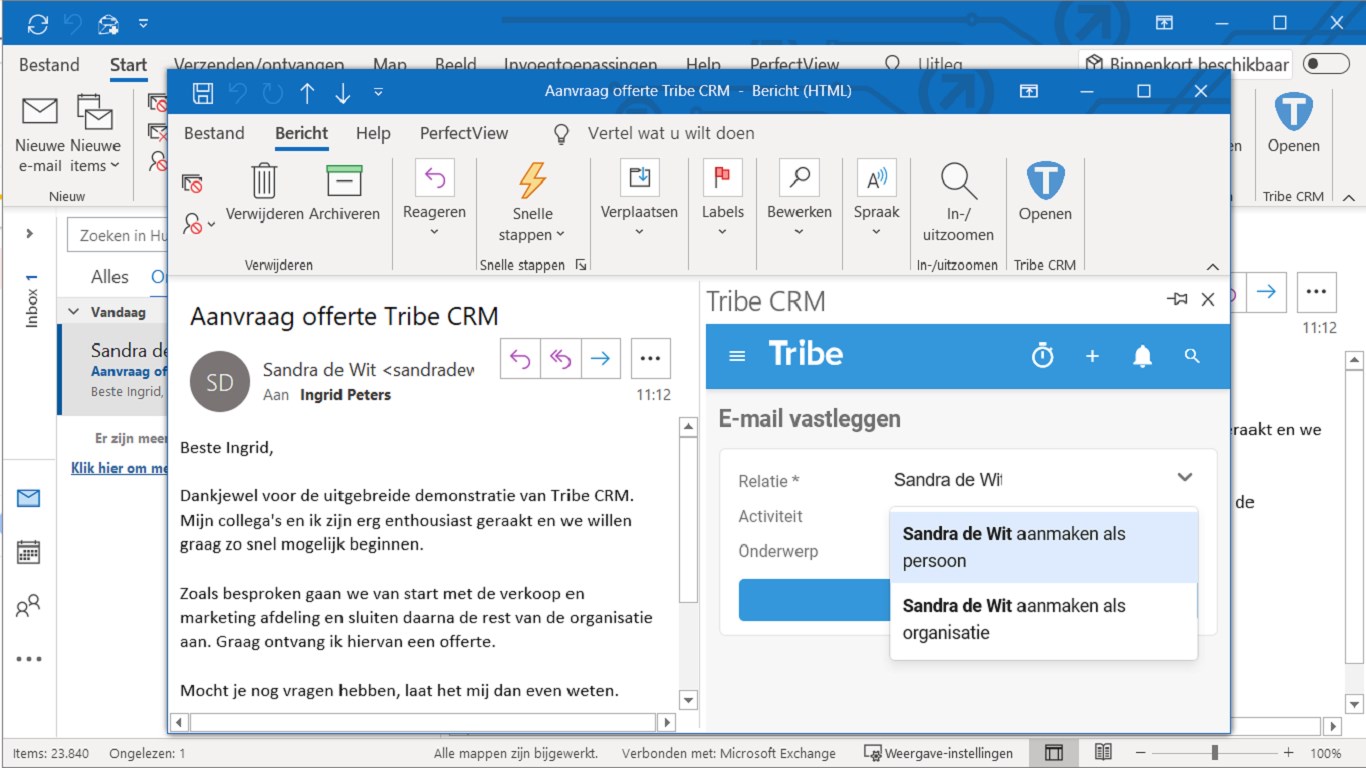The image size is (1366, 768).
Task: Expand the folder pane chevron
Action: [29, 234]
